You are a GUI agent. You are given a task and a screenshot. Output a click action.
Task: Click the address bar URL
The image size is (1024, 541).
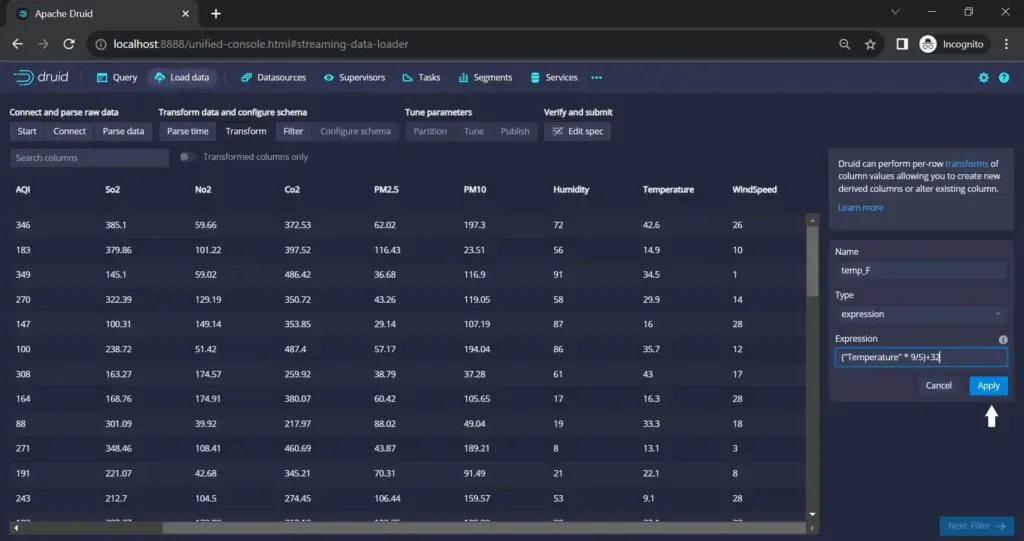[x=261, y=44]
